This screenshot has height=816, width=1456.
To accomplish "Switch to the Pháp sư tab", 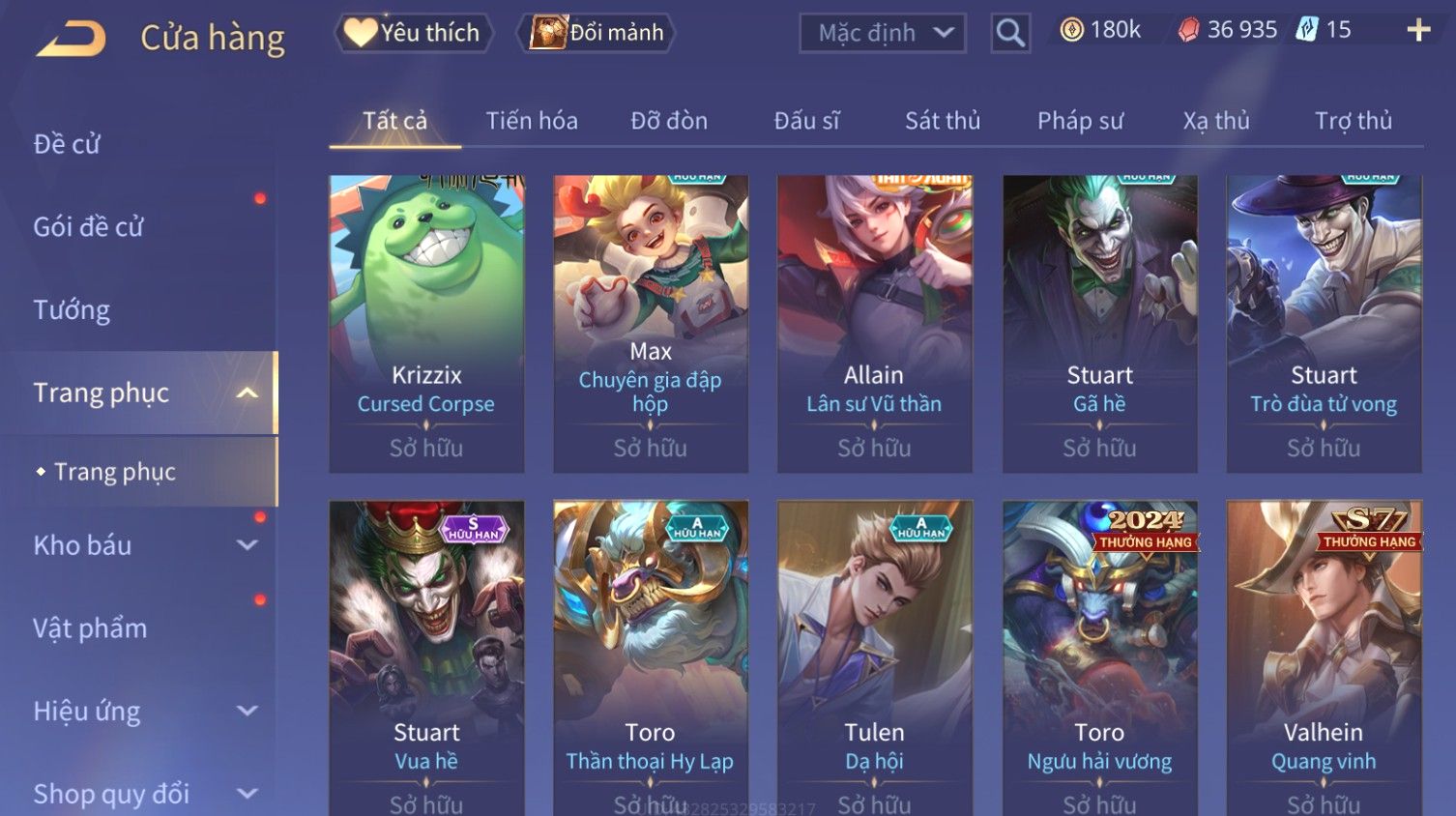I will click(x=1080, y=121).
